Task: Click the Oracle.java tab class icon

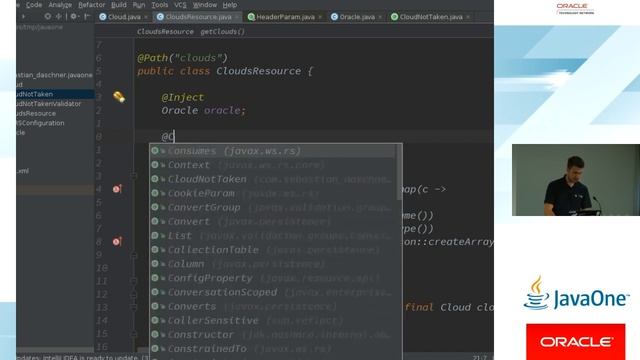Action: point(334,17)
